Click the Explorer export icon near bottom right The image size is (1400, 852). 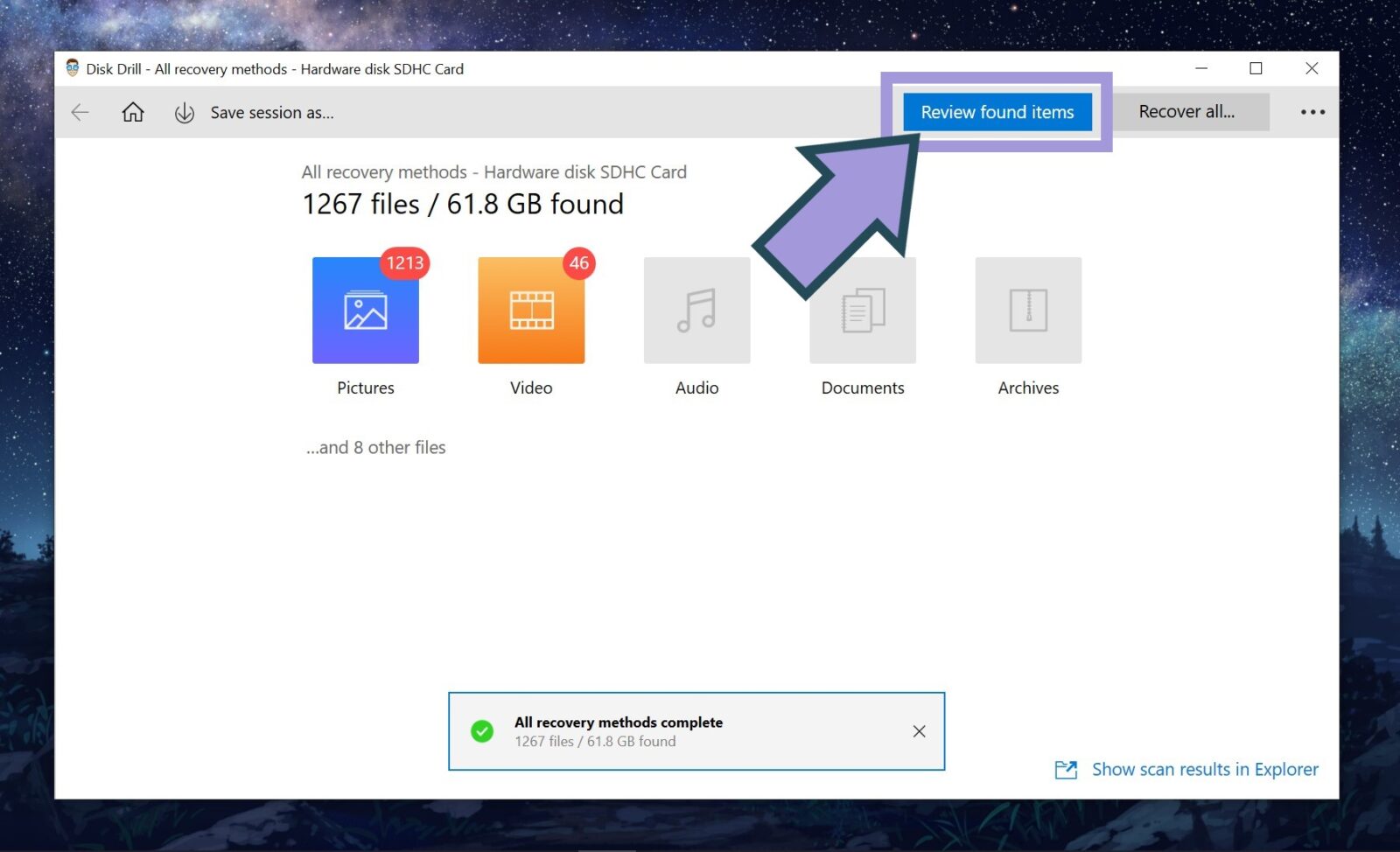point(1067,770)
